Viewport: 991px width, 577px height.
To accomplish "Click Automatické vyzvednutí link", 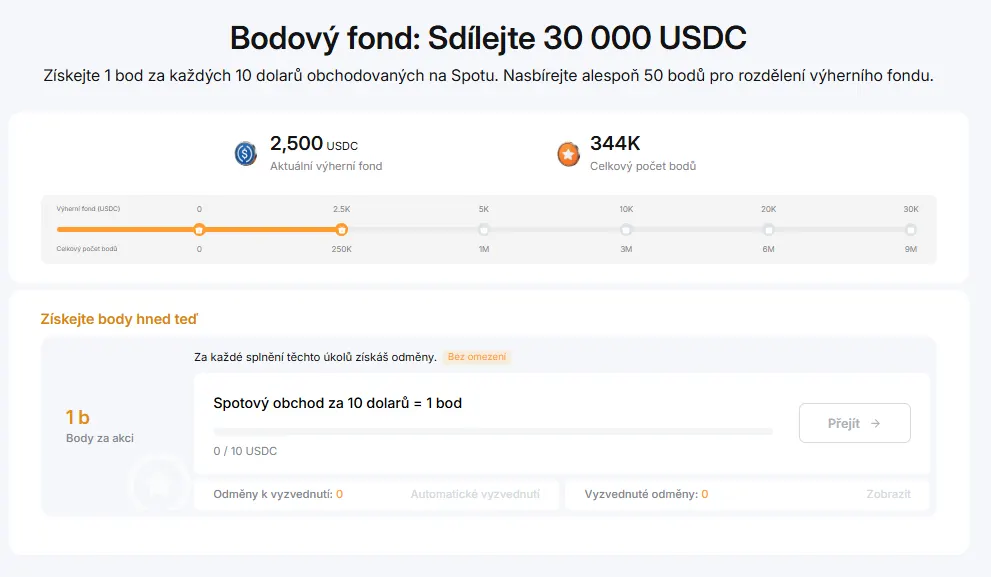I will pos(475,494).
